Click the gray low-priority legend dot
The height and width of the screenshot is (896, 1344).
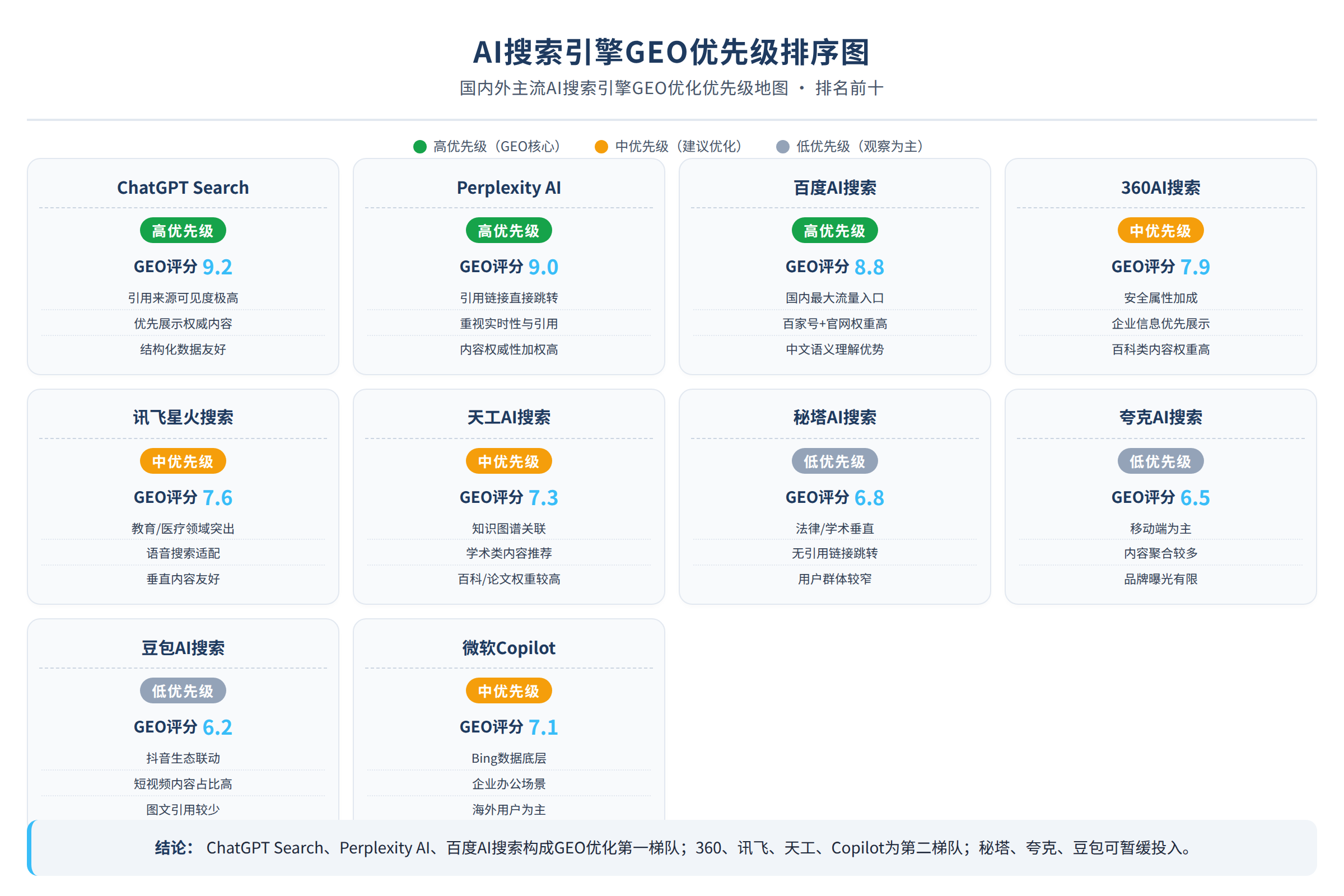[783, 147]
